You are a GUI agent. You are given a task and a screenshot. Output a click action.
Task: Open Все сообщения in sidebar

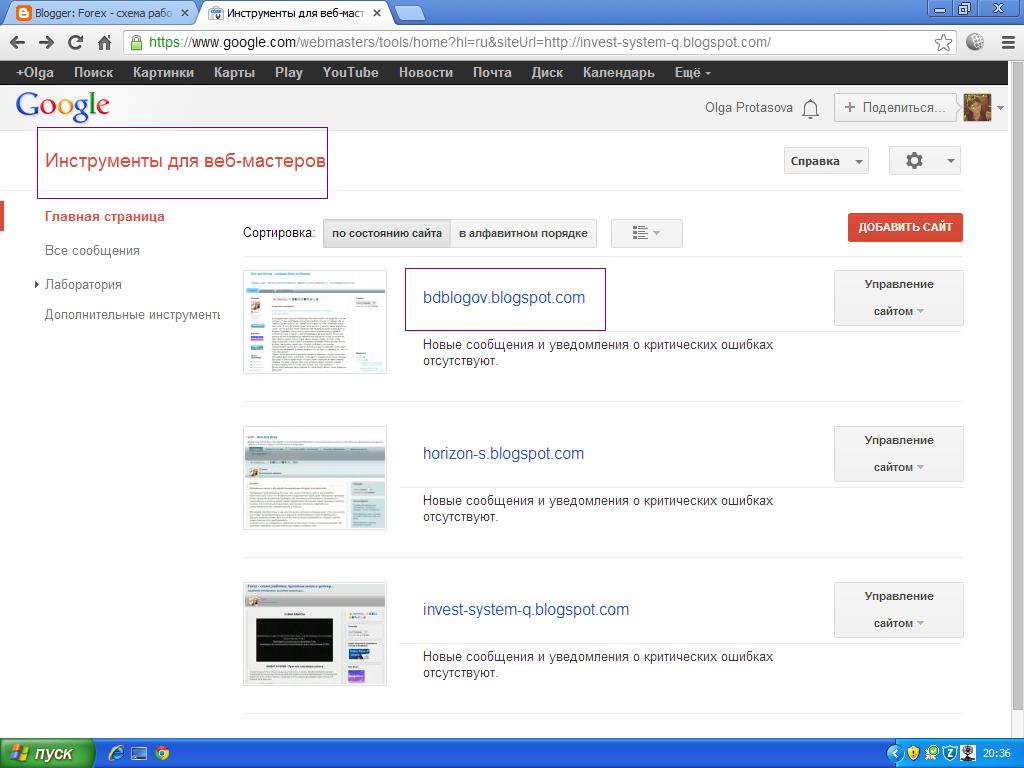tap(92, 251)
